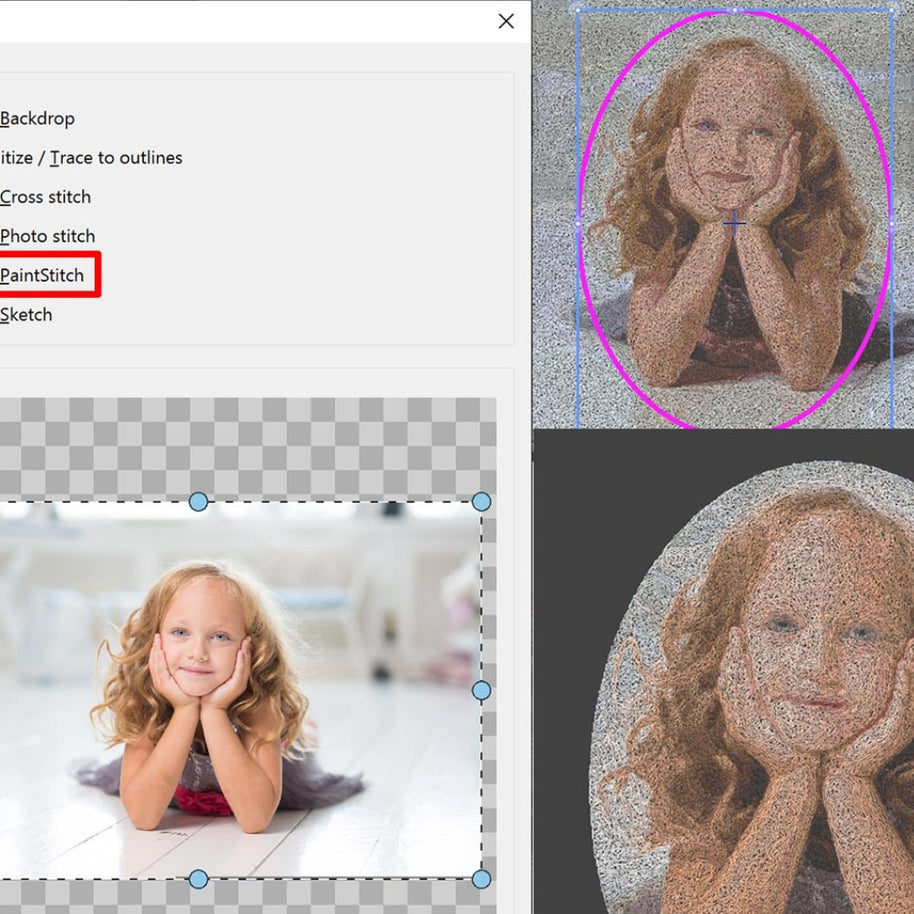Click the top-right corner crop handle
The image size is (914, 914).
[481, 502]
